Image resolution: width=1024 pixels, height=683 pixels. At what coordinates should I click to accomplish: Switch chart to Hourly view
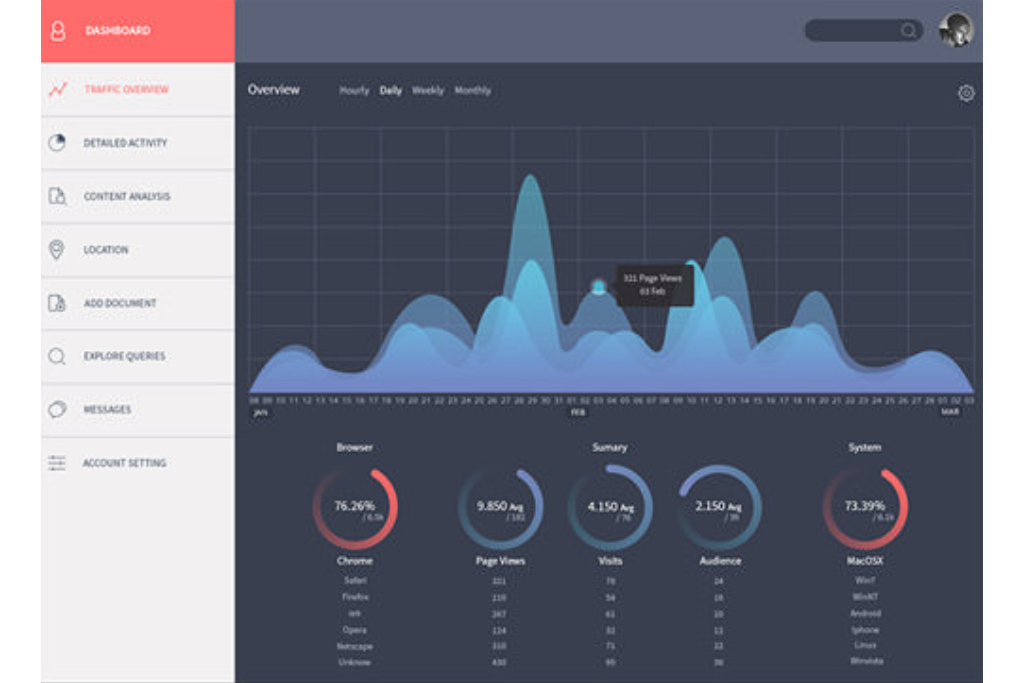pos(354,91)
